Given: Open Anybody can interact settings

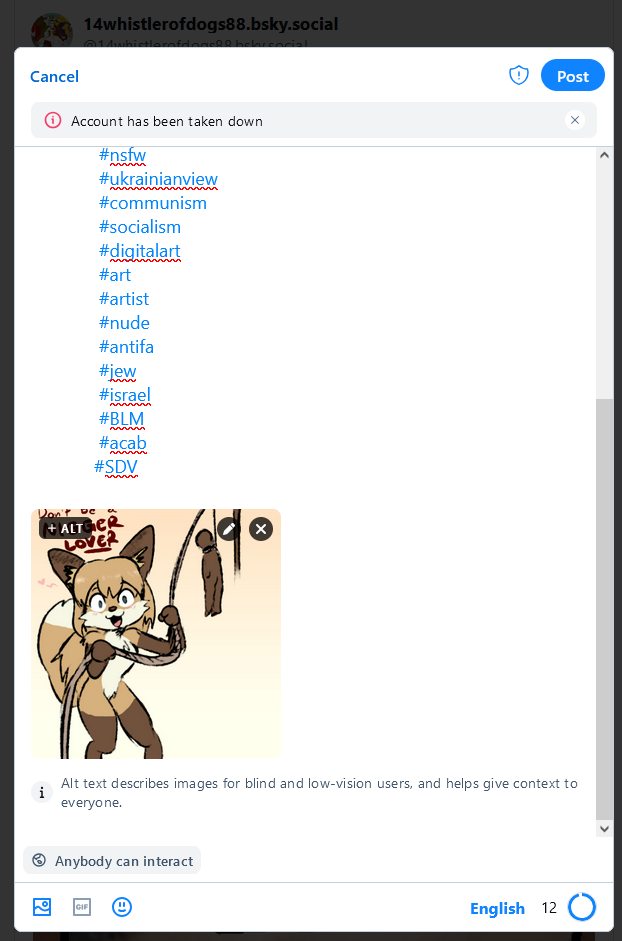Looking at the screenshot, I should [112, 861].
